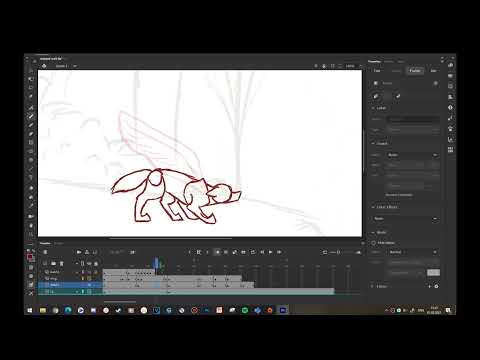Toggle the Loop playback button
480x360 pixels.
click(x=253, y=252)
